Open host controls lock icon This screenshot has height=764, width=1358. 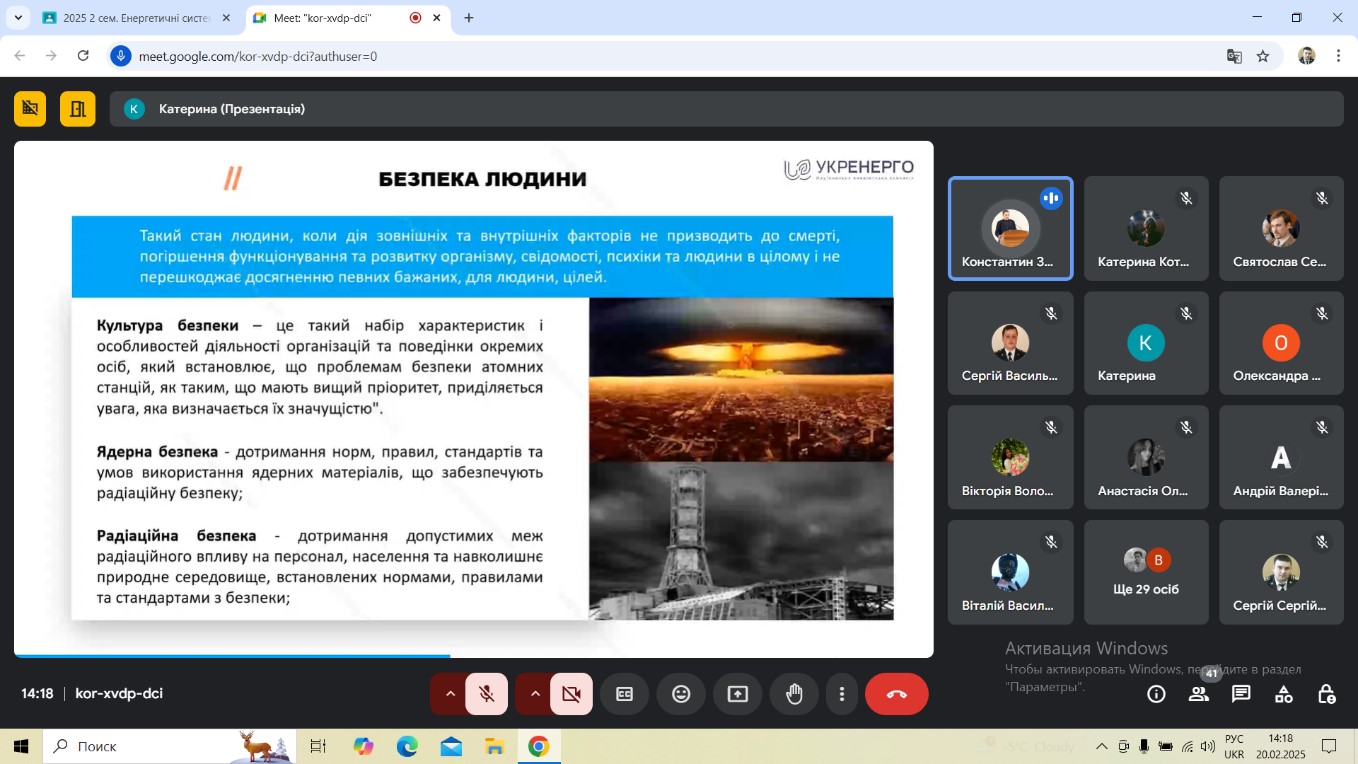(x=1326, y=694)
